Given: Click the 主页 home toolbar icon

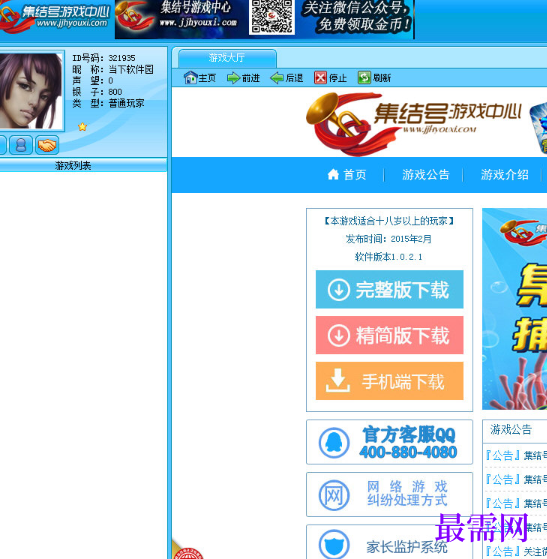Looking at the screenshot, I should tap(190, 77).
